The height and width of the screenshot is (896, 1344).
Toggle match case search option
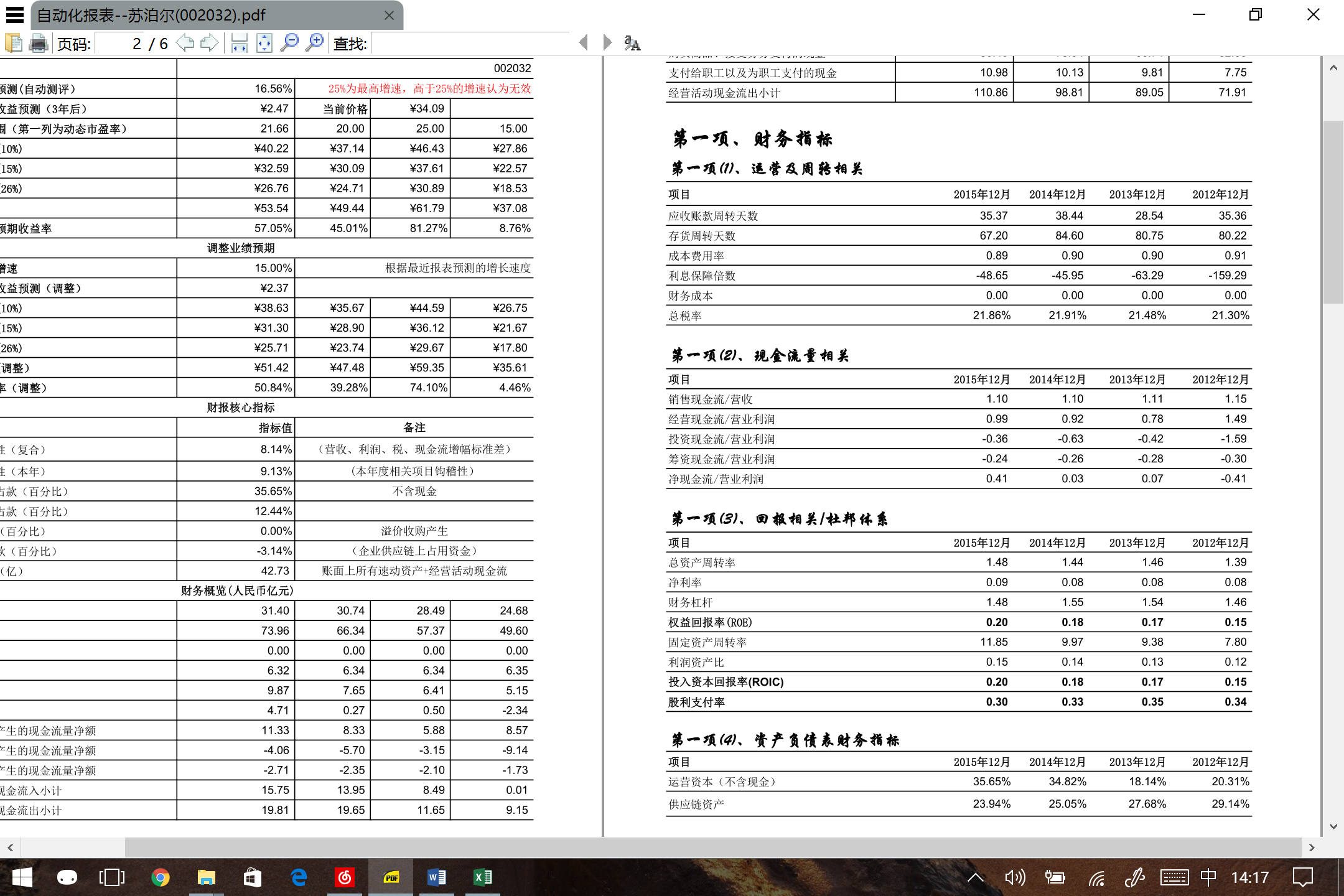632,43
